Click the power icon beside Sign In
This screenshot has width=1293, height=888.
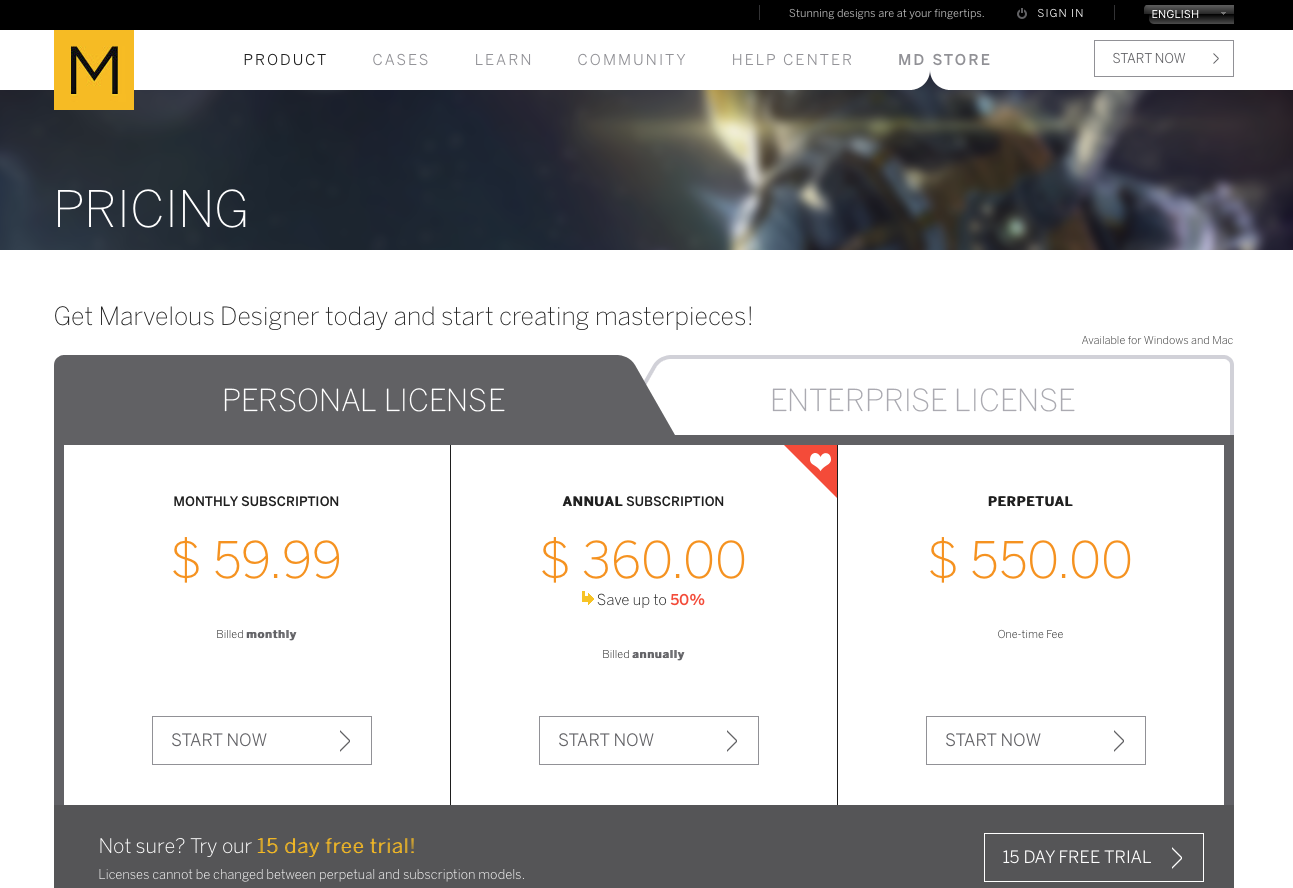click(x=1022, y=14)
